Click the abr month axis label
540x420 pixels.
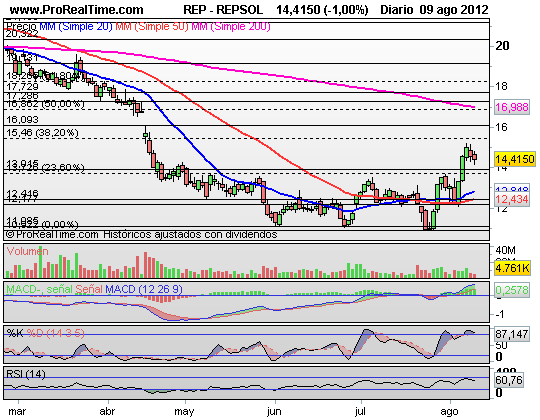click(107, 411)
